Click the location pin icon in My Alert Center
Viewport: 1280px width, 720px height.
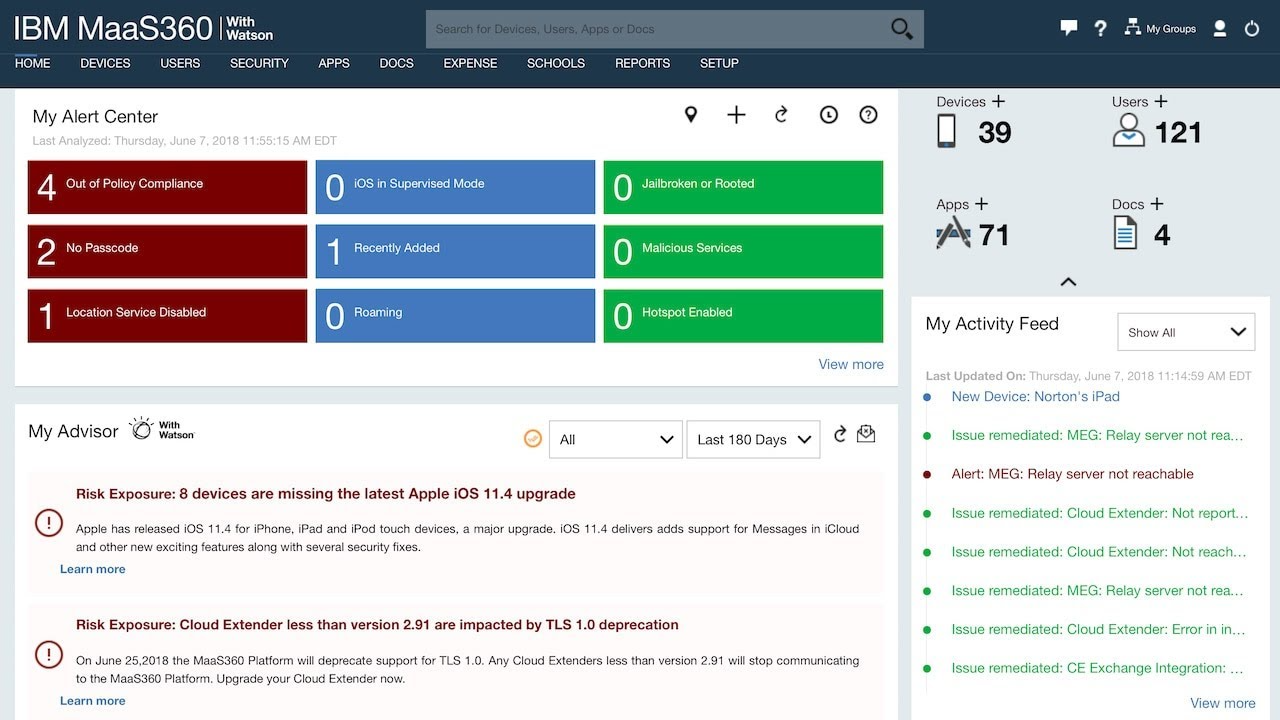pos(691,114)
